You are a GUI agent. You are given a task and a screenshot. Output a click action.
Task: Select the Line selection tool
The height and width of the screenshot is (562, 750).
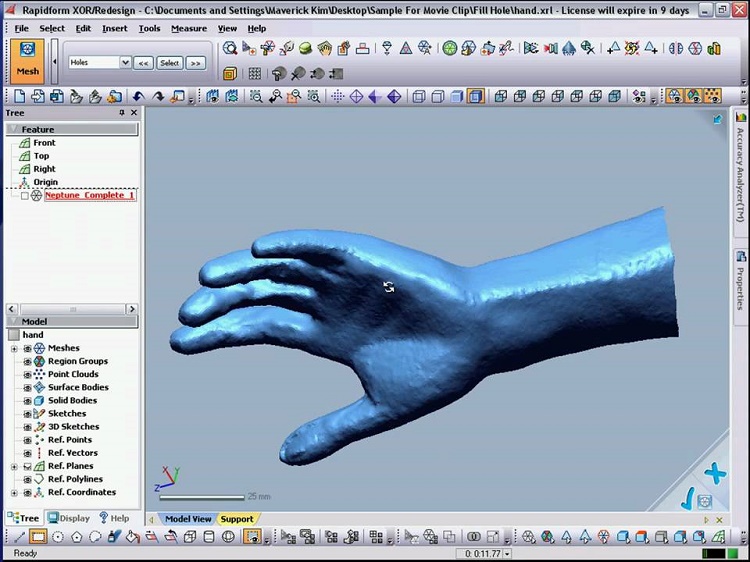click(x=20, y=537)
